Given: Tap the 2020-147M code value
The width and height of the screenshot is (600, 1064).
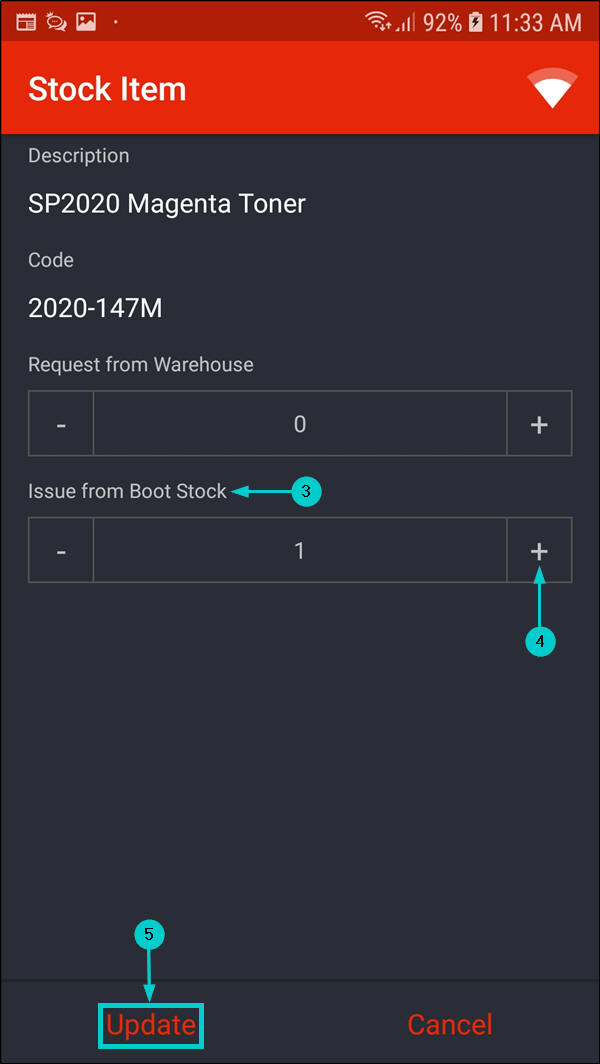Looking at the screenshot, I should (x=95, y=308).
